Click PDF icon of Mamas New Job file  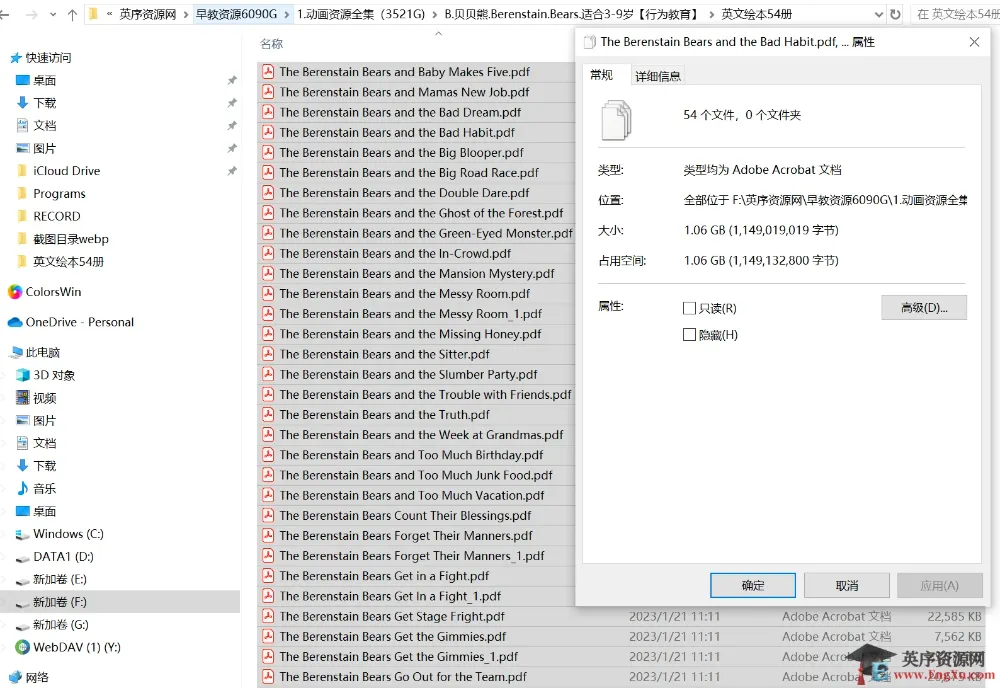[268, 92]
